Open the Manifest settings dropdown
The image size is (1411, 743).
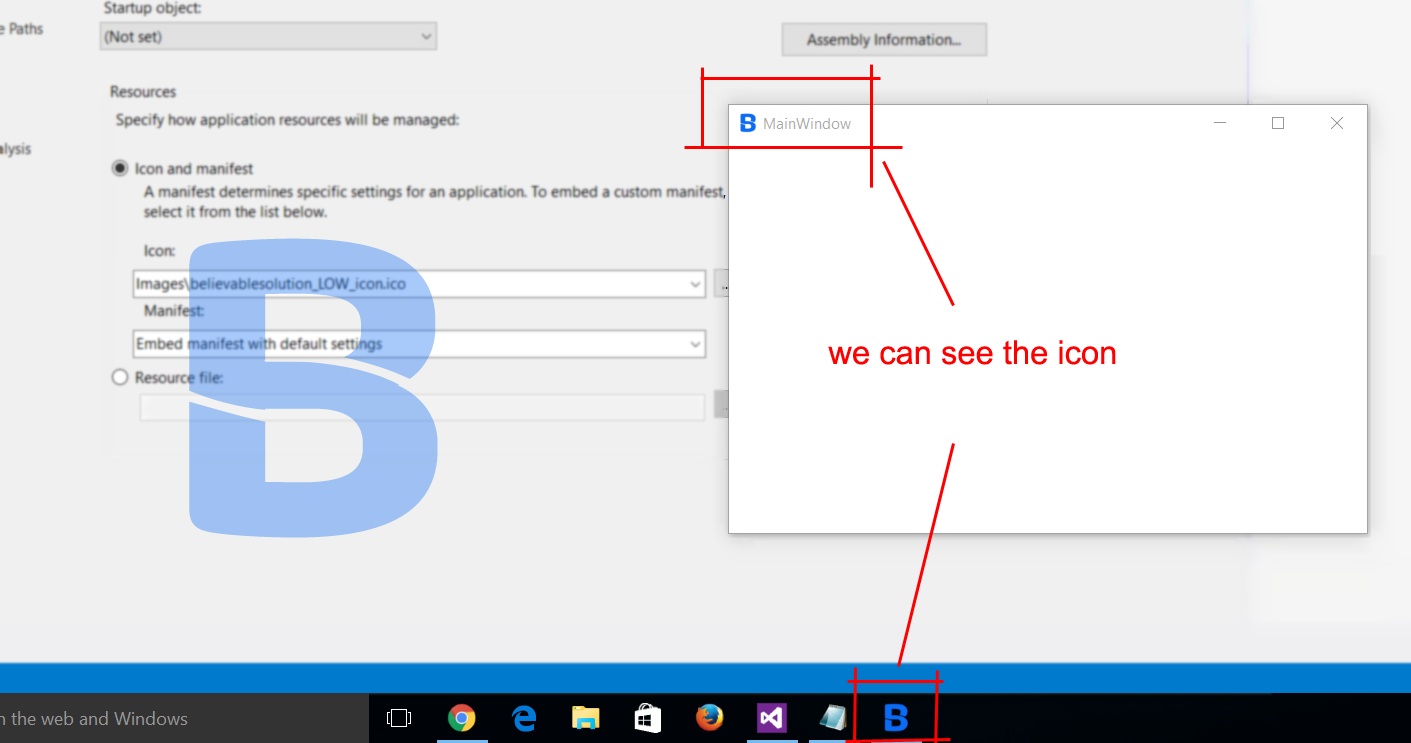(x=697, y=343)
